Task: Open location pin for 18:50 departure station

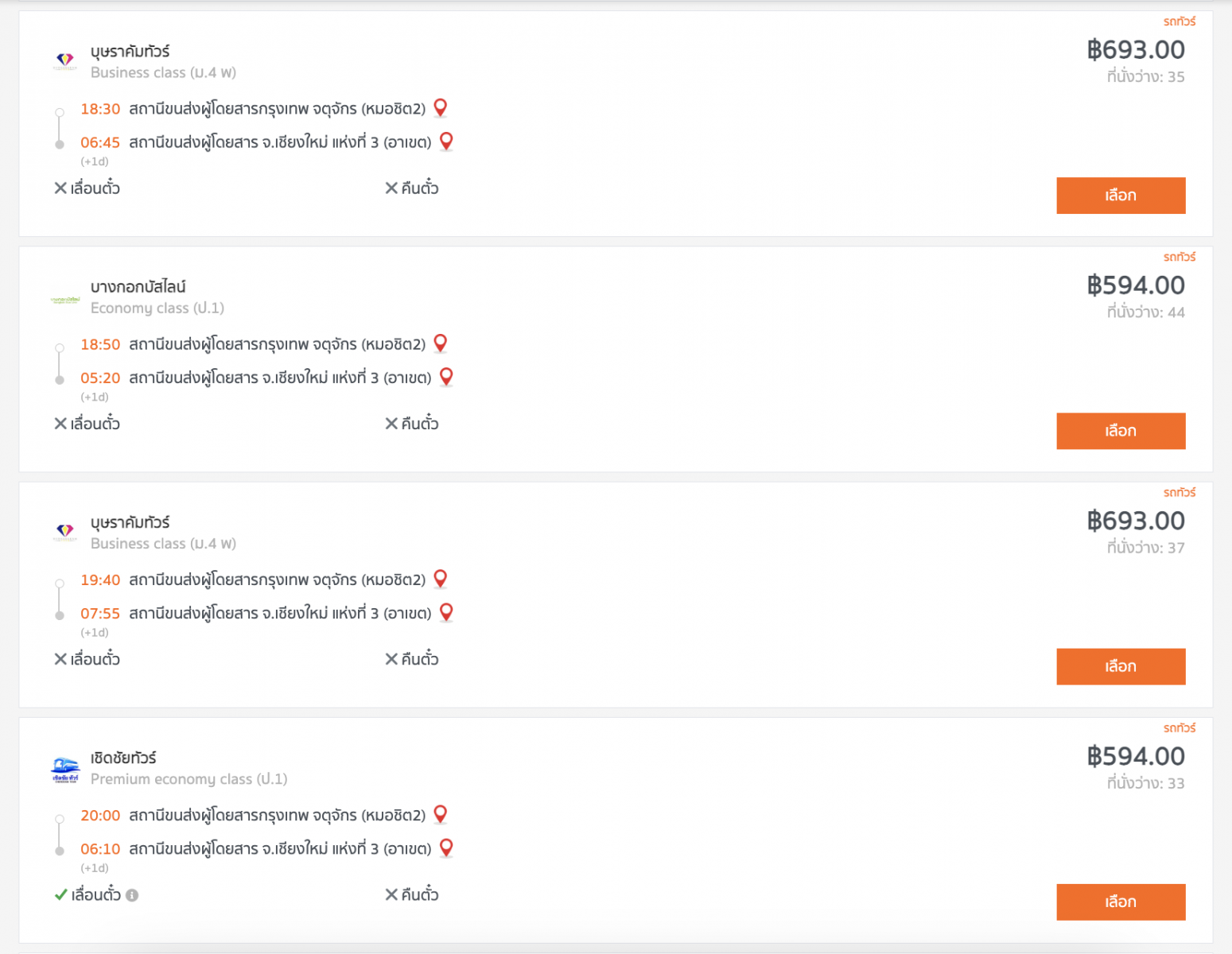Action: [x=440, y=343]
